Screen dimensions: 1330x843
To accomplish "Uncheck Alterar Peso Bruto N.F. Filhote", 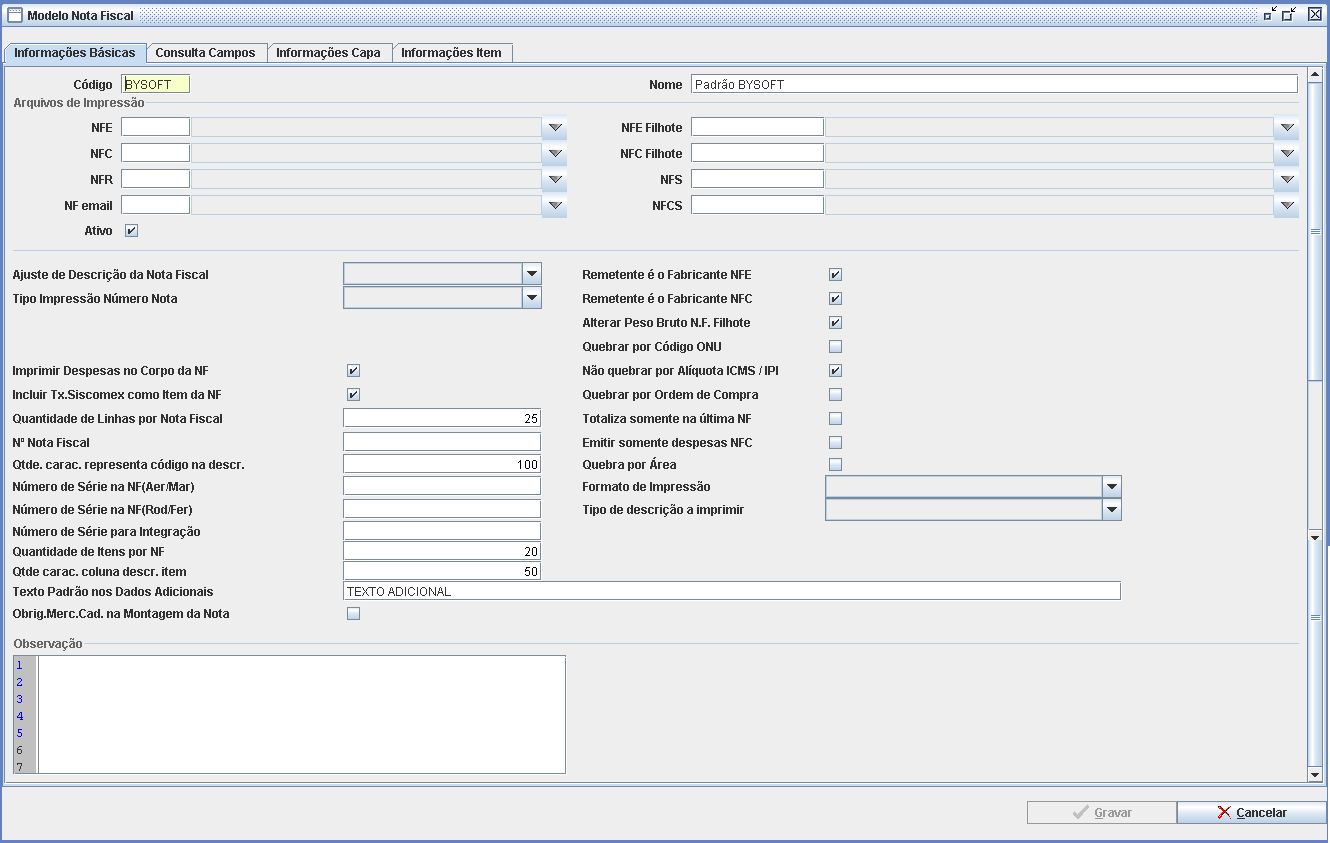I will 836,323.
